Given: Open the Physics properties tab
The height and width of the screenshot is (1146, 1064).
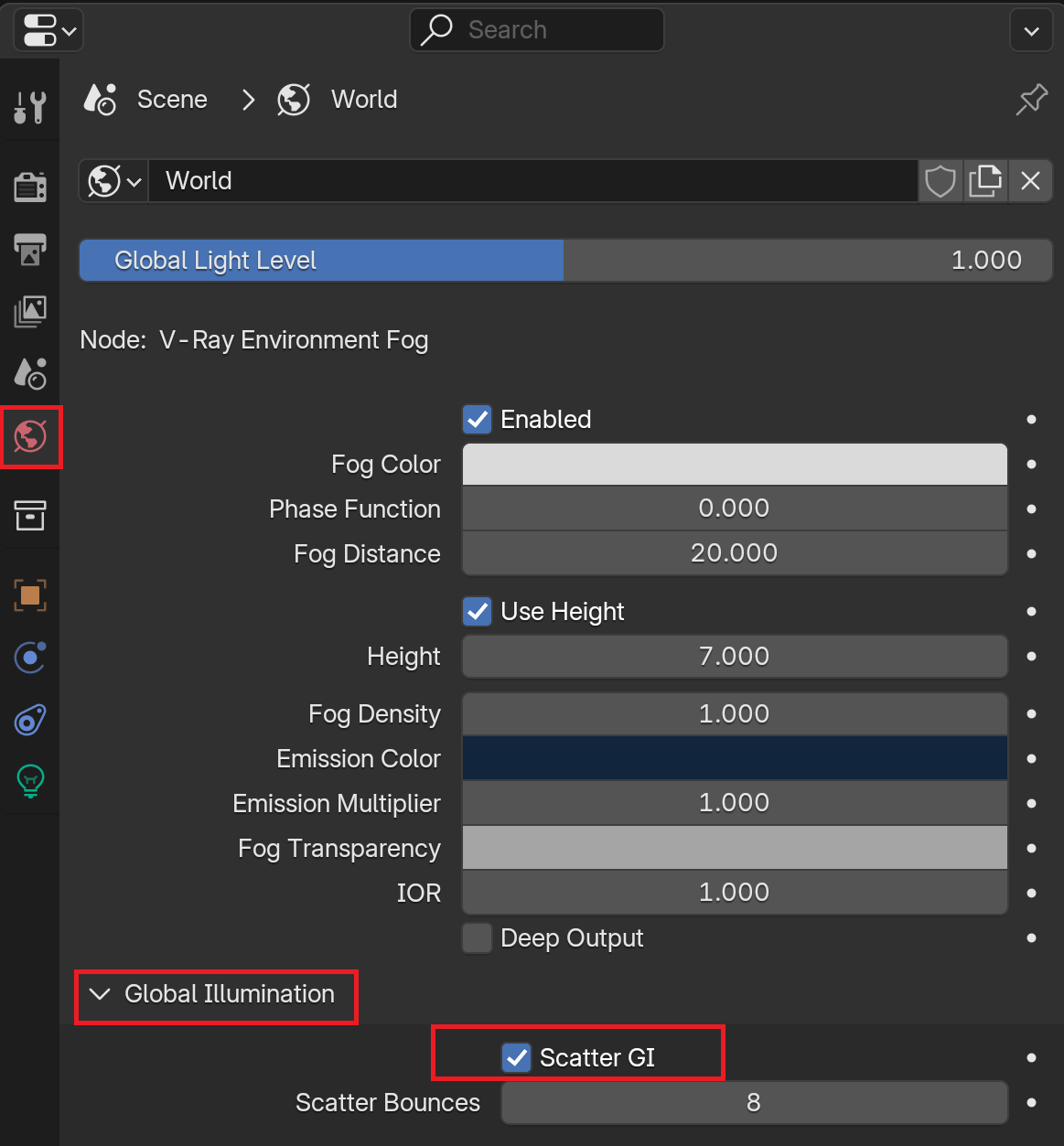Looking at the screenshot, I should click(30, 658).
